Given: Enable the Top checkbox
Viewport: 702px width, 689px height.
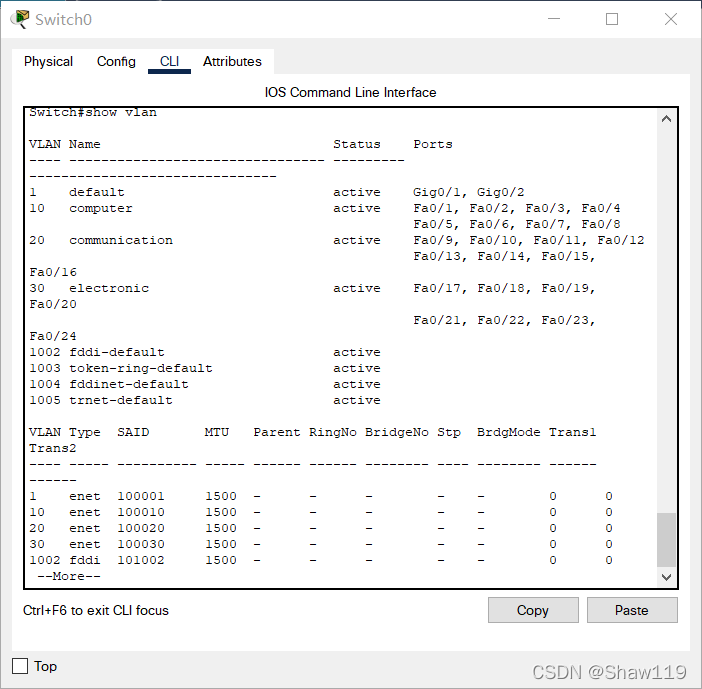Looking at the screenshot, I should pyautogui.click(x=20, y=666).
